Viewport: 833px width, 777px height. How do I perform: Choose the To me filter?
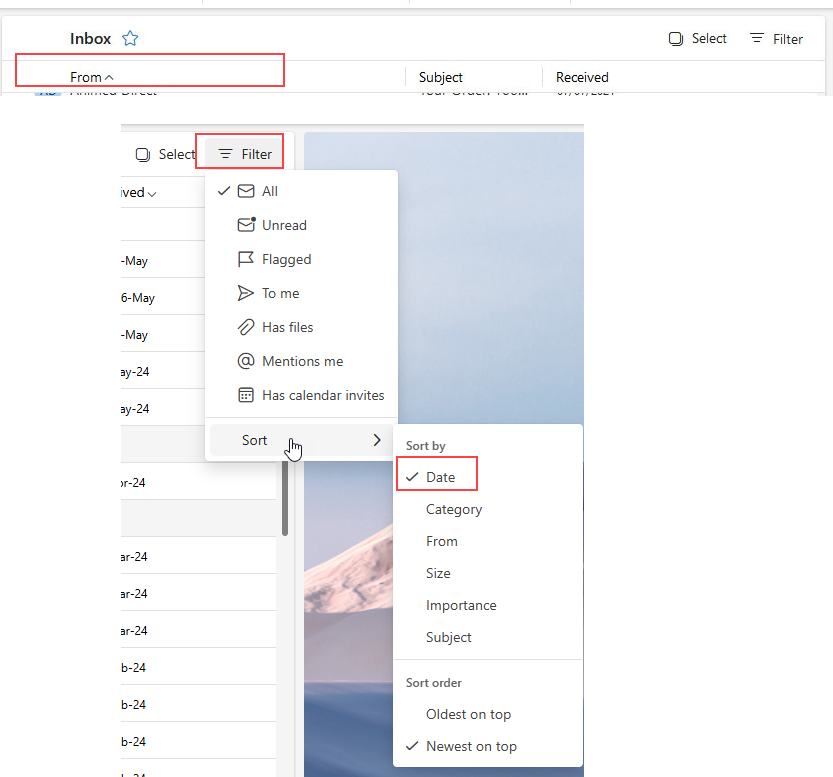coord(301,293)
